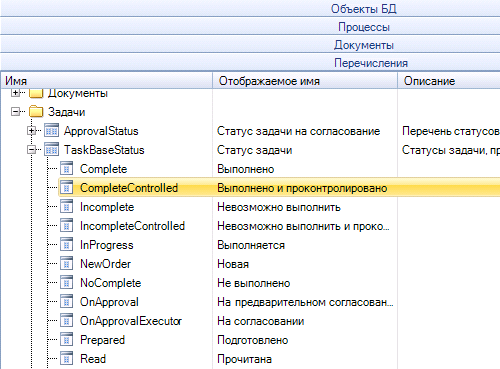Click the Отображаемое имя column header
The height and width of the screenshot is (369, 500).
[x=305, y=81]
